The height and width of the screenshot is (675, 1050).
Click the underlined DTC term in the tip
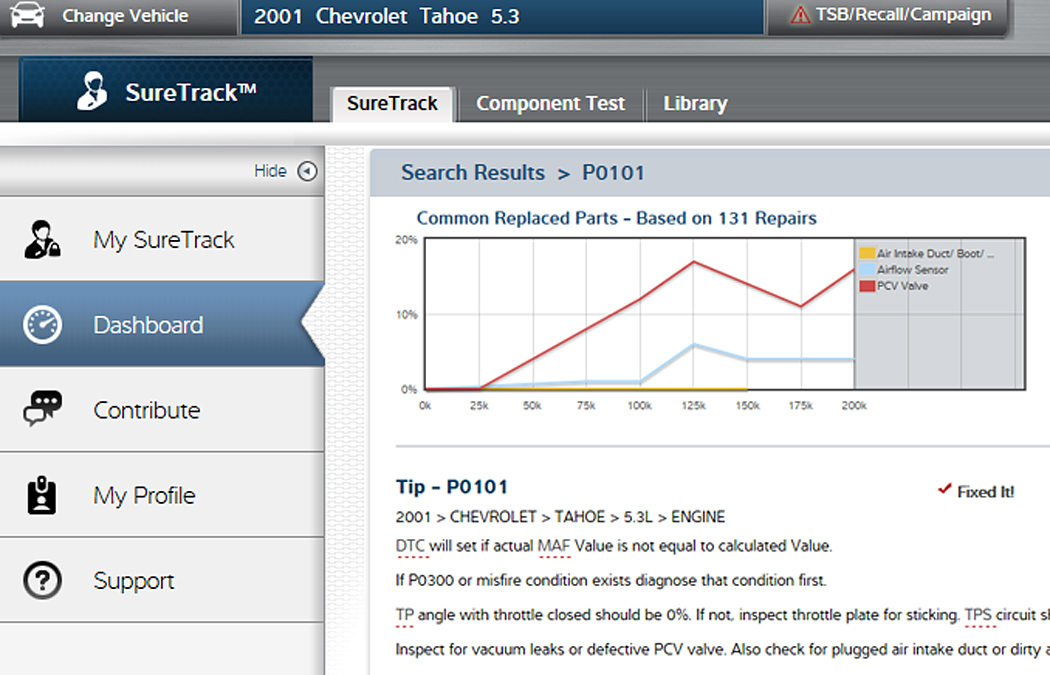[410, 546]
